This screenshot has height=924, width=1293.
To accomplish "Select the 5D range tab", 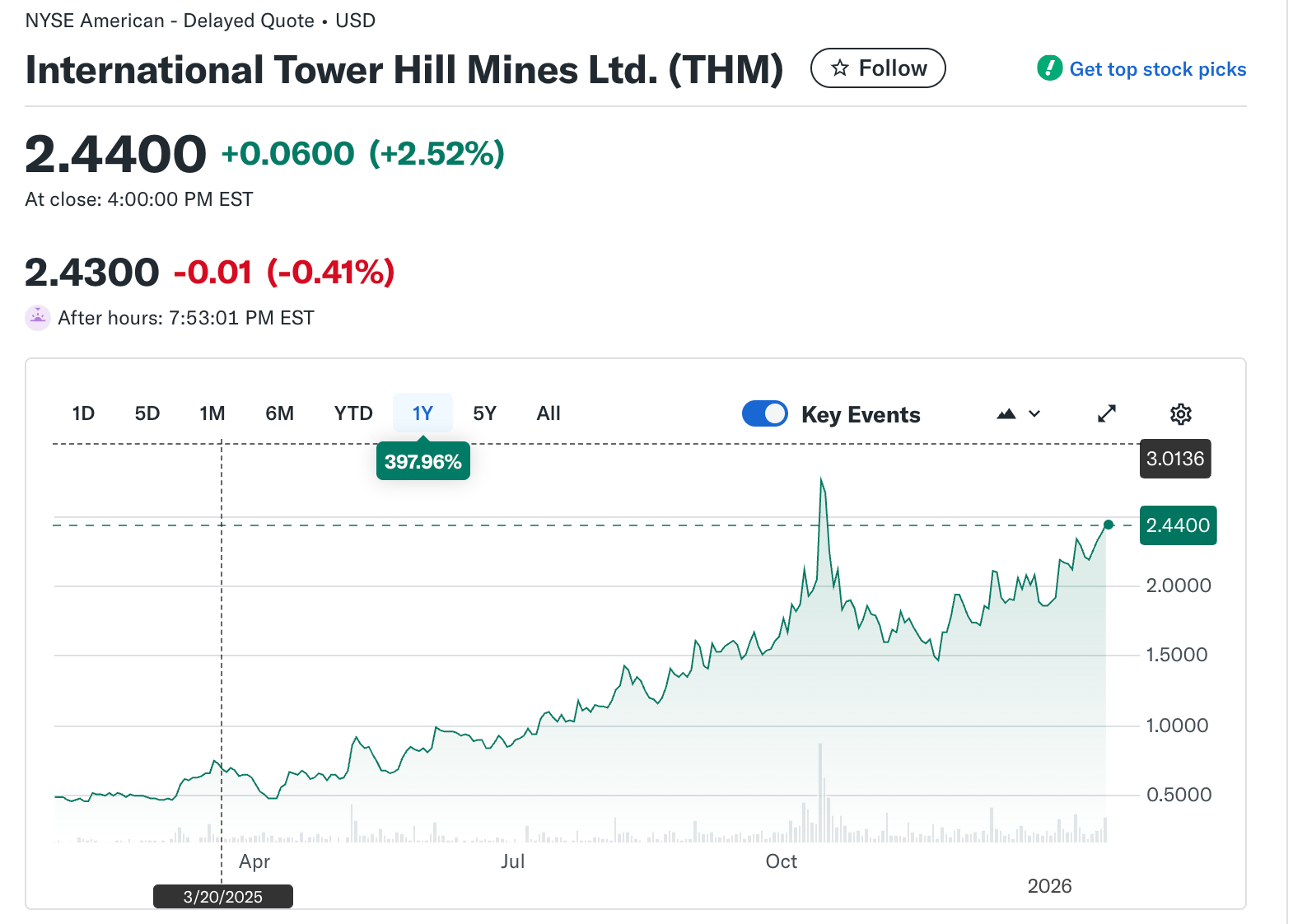I will [x=147, y=413].
